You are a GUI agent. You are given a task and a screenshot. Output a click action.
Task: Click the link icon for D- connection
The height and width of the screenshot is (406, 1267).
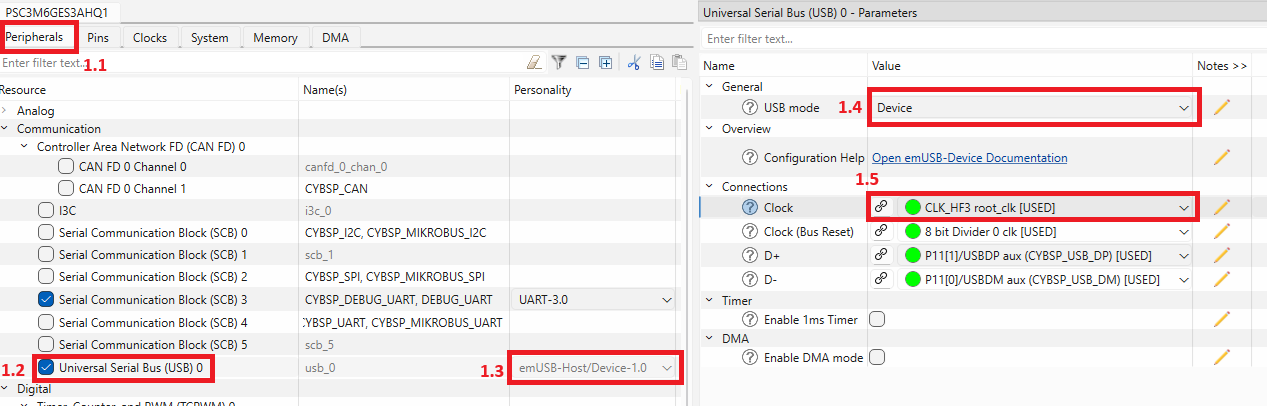point(881,279)
